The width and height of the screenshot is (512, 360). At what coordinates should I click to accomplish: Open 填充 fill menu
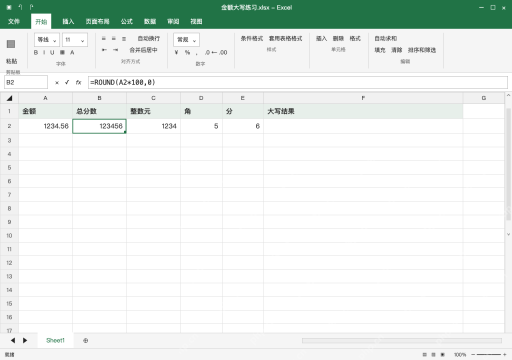[380, 50]
